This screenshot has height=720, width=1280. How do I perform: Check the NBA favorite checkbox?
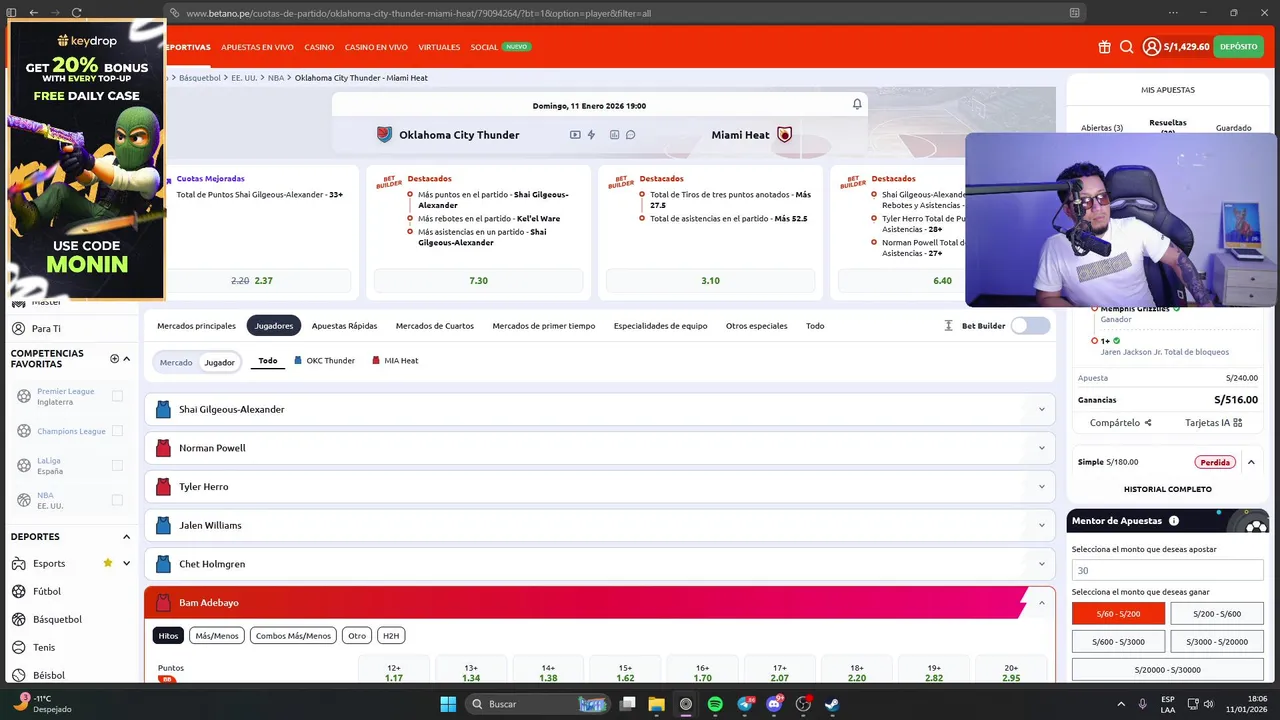pos(117,500)
